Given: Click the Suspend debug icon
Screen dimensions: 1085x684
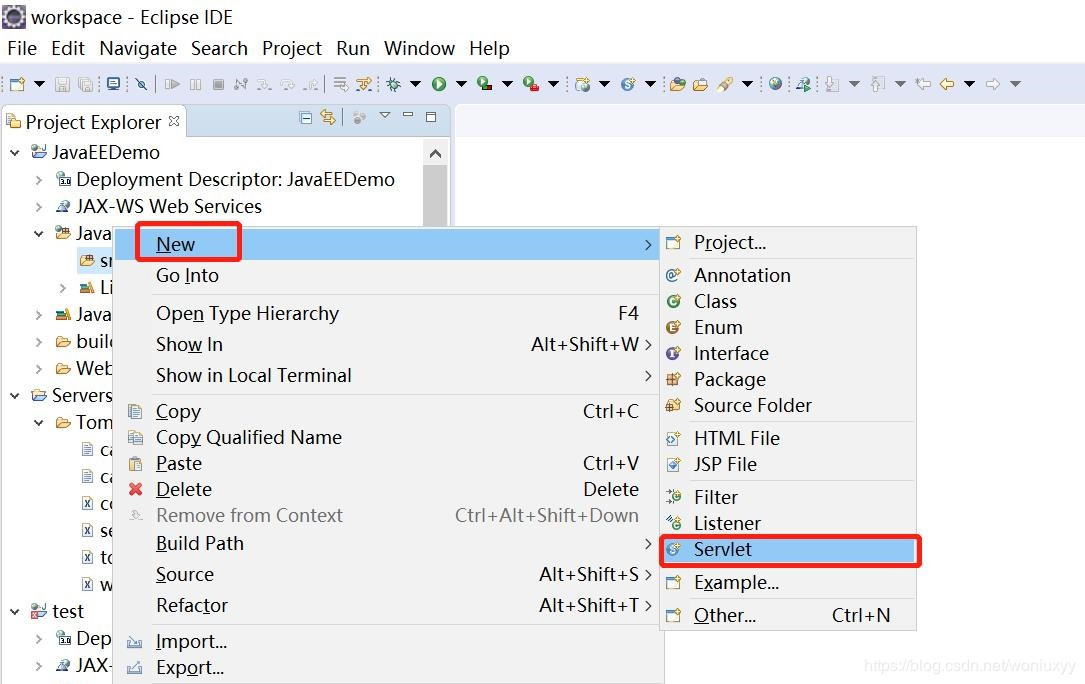Looking at the screenshot, I should coord(196,84).
